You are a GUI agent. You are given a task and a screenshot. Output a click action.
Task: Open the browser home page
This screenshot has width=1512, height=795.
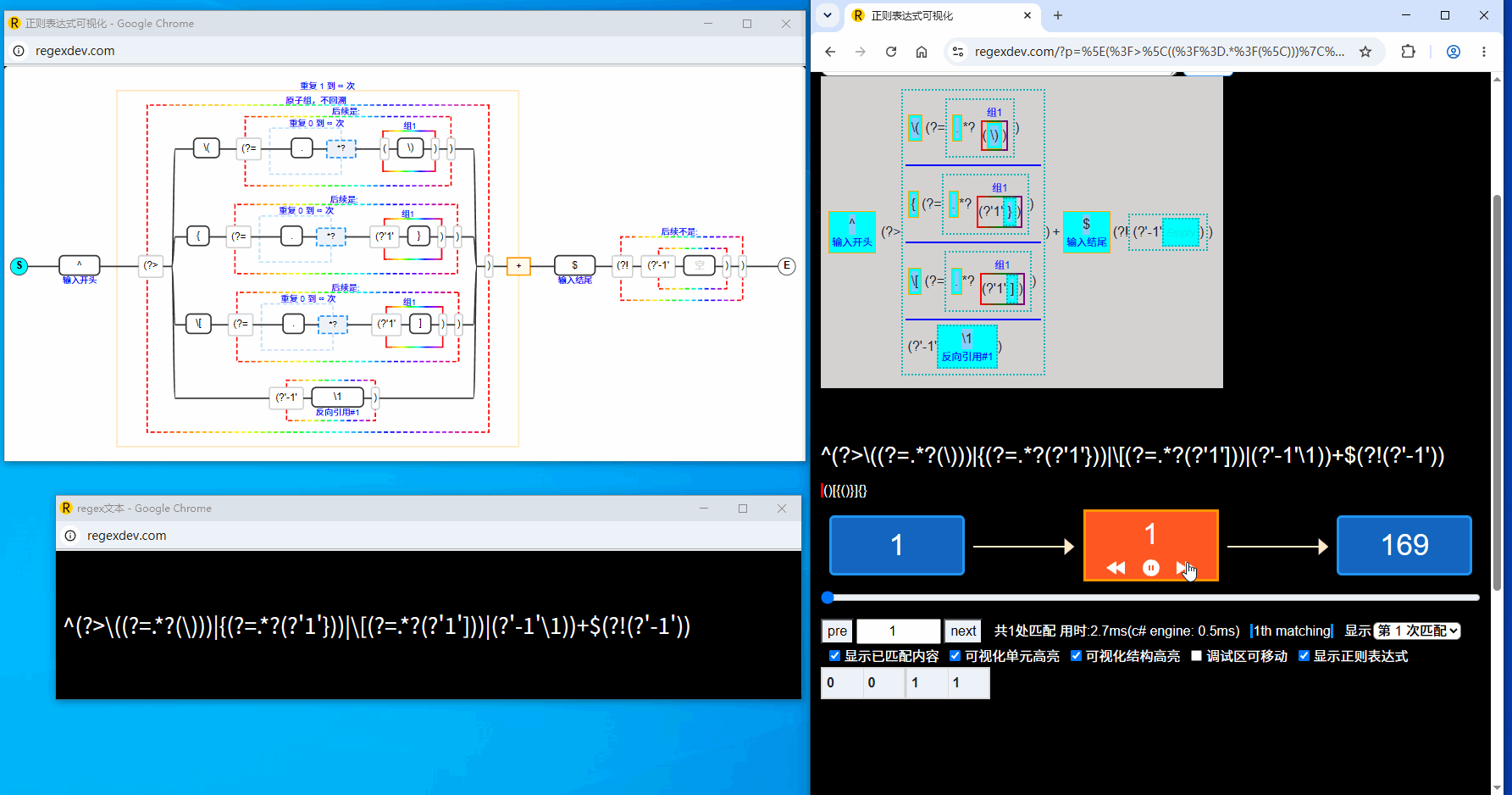922,52
